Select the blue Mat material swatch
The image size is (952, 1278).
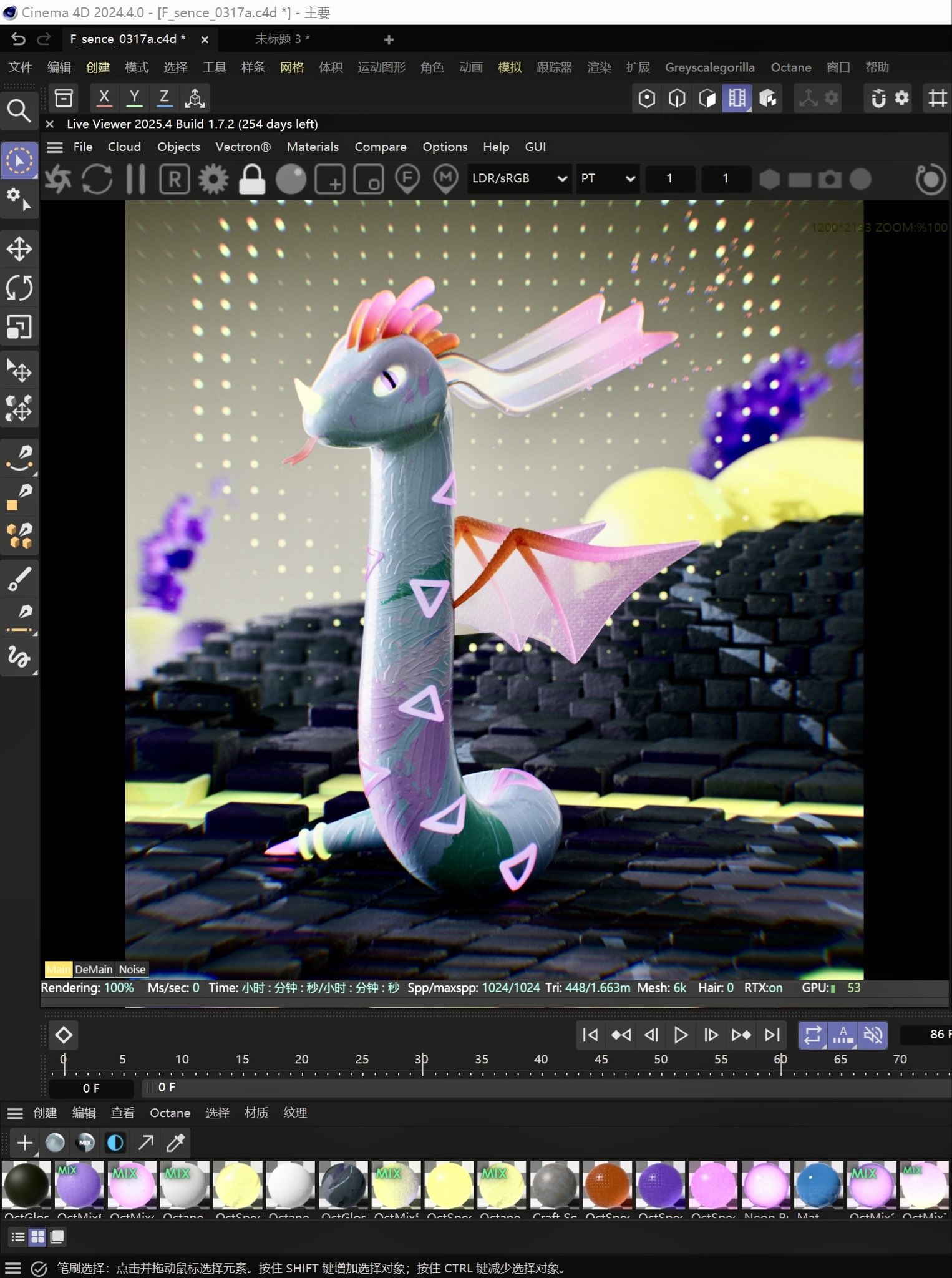(x=818, y=1184)
